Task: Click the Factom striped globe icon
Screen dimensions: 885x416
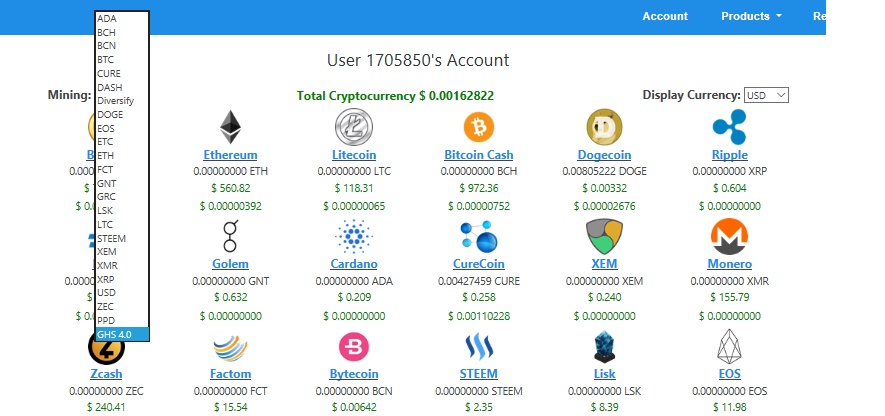Action: tap(230, 348)
